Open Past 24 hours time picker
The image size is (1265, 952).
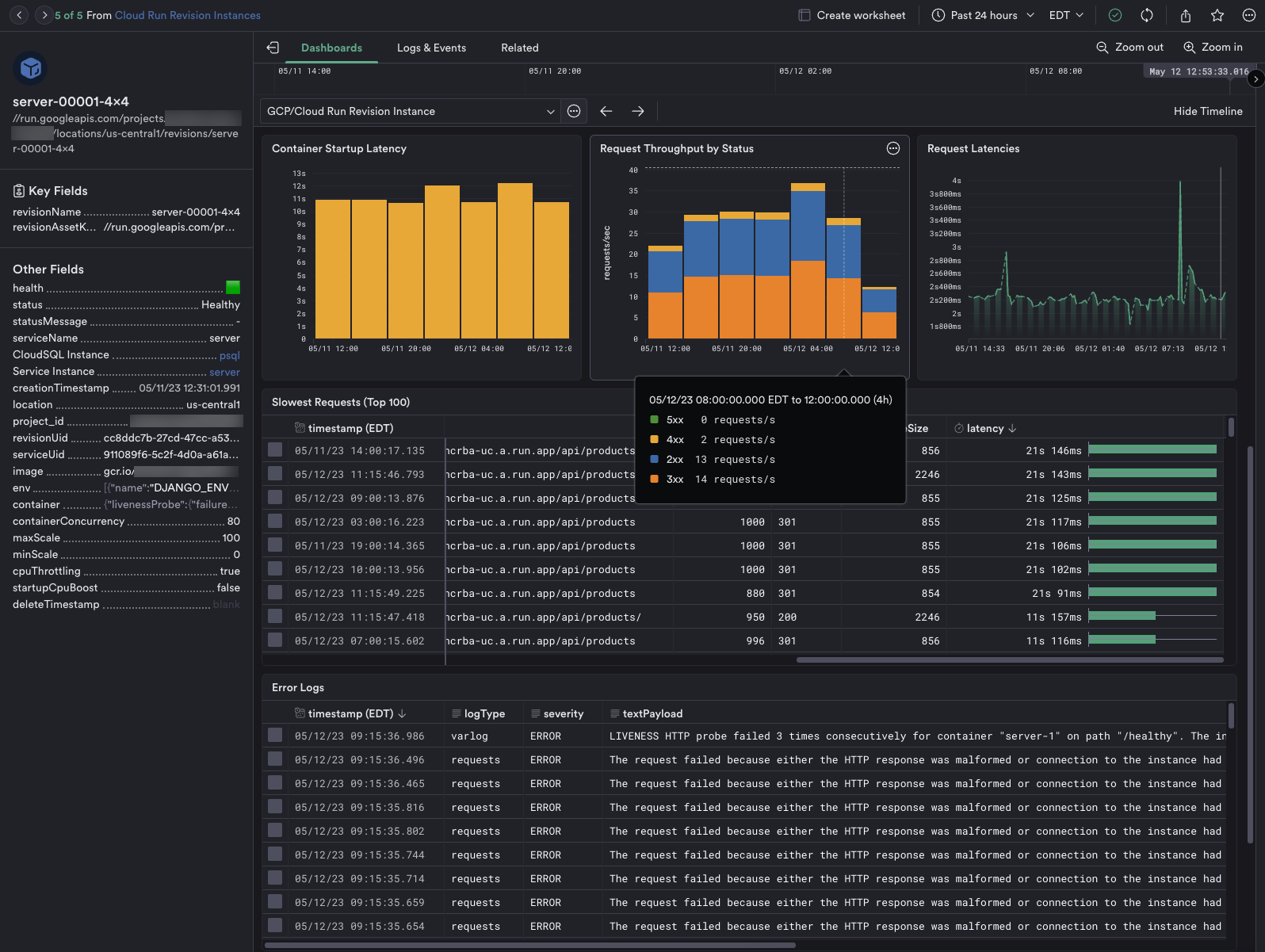(x=984, y=15)
